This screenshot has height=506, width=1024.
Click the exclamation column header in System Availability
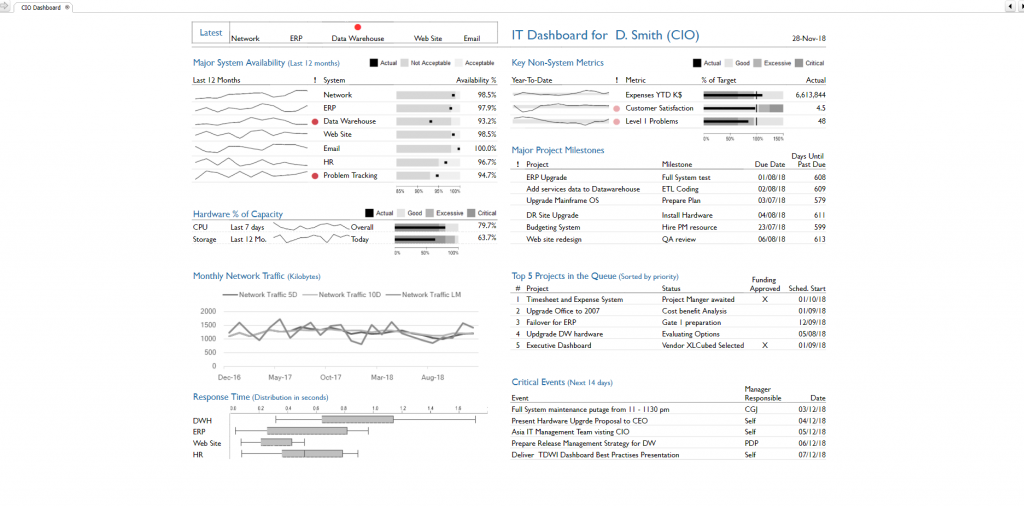pyautogui.click(x=314, y=80)
